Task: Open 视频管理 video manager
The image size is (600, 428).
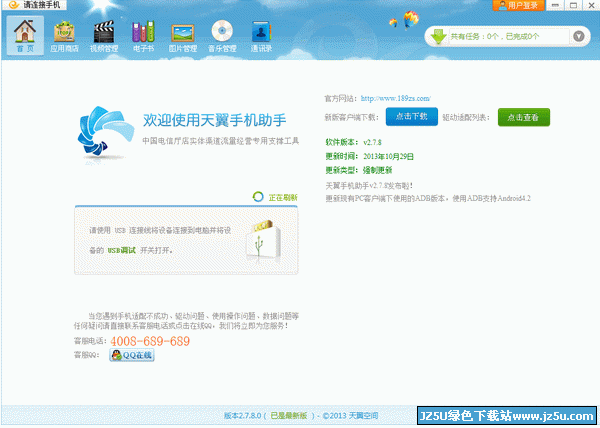Action: pyautogui.click(x=104, y=36)
